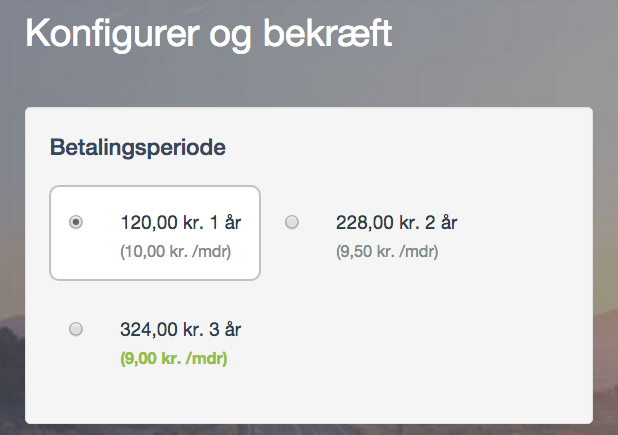Image resolution: width=618 pixels, height=435 pixels.
Task: Click the highlighted white 1 år option card
Action: tap(155, 233)
